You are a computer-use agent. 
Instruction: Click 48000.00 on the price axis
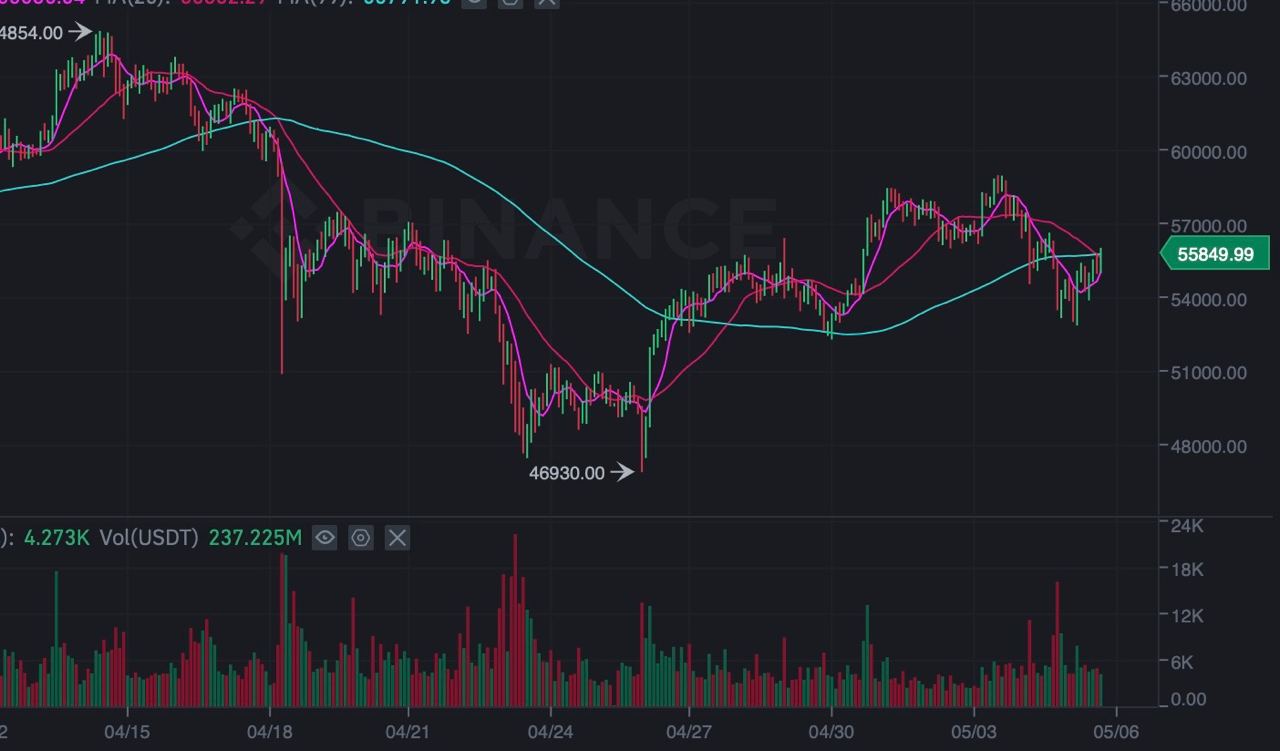pyautogui.click(x=1208, y=446)
